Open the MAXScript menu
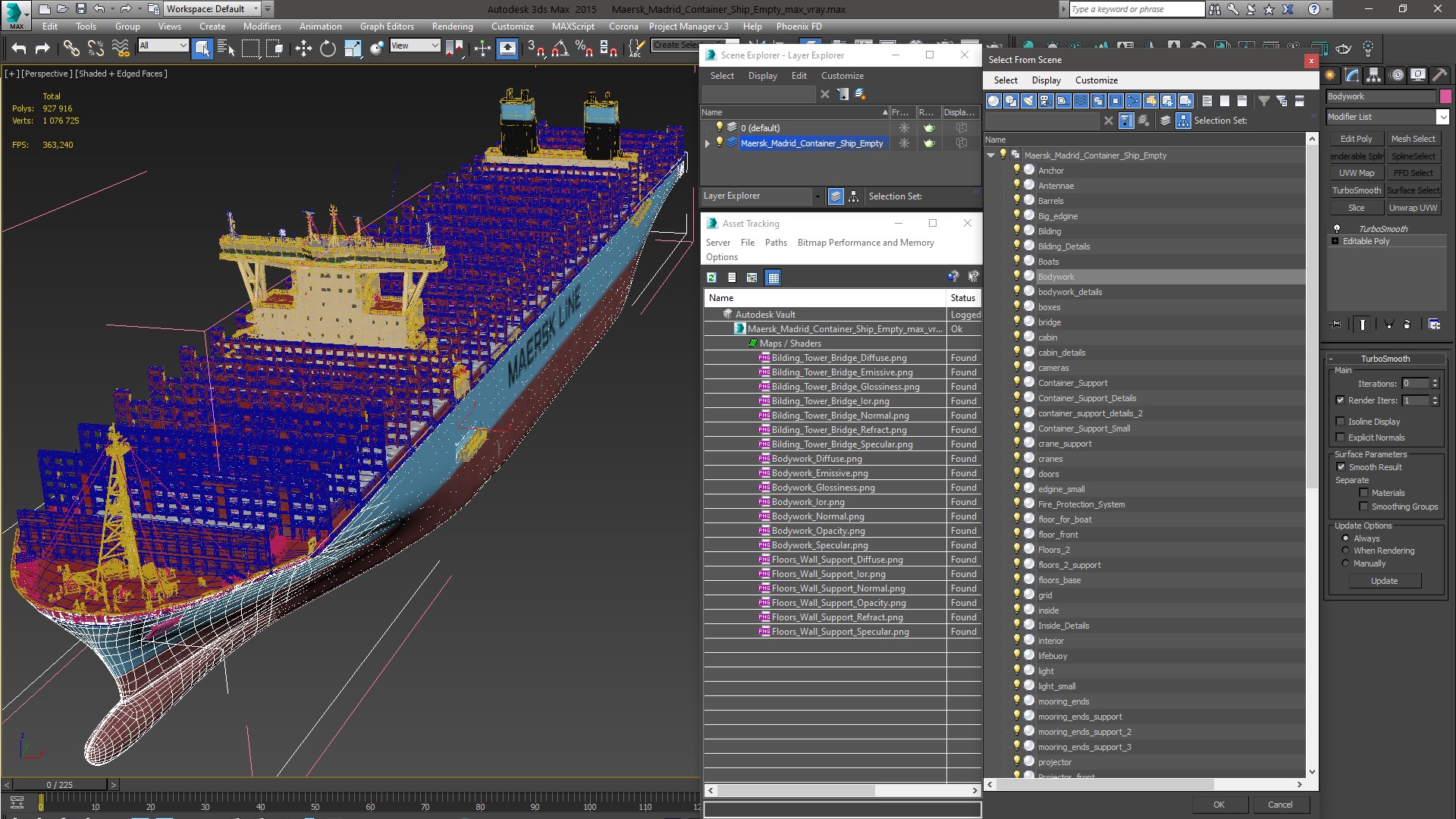This screenshot has width=1456, height=819. (573, 26)
